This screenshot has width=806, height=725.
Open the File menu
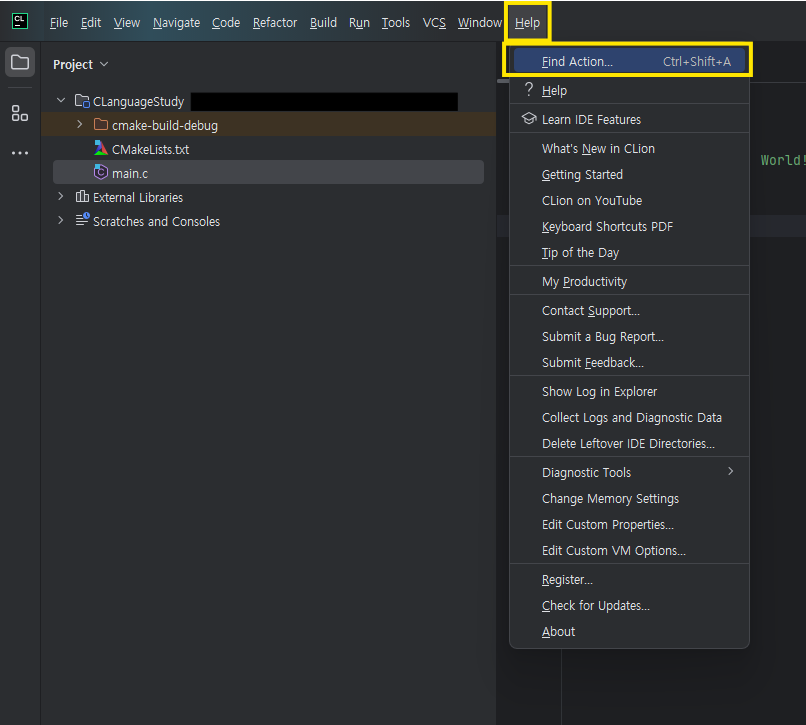59,23
